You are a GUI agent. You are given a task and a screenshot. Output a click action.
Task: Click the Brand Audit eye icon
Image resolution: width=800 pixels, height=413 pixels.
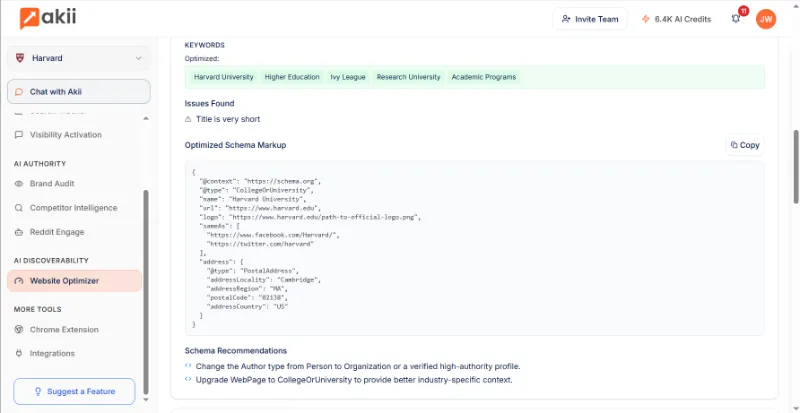coord(19,183)
